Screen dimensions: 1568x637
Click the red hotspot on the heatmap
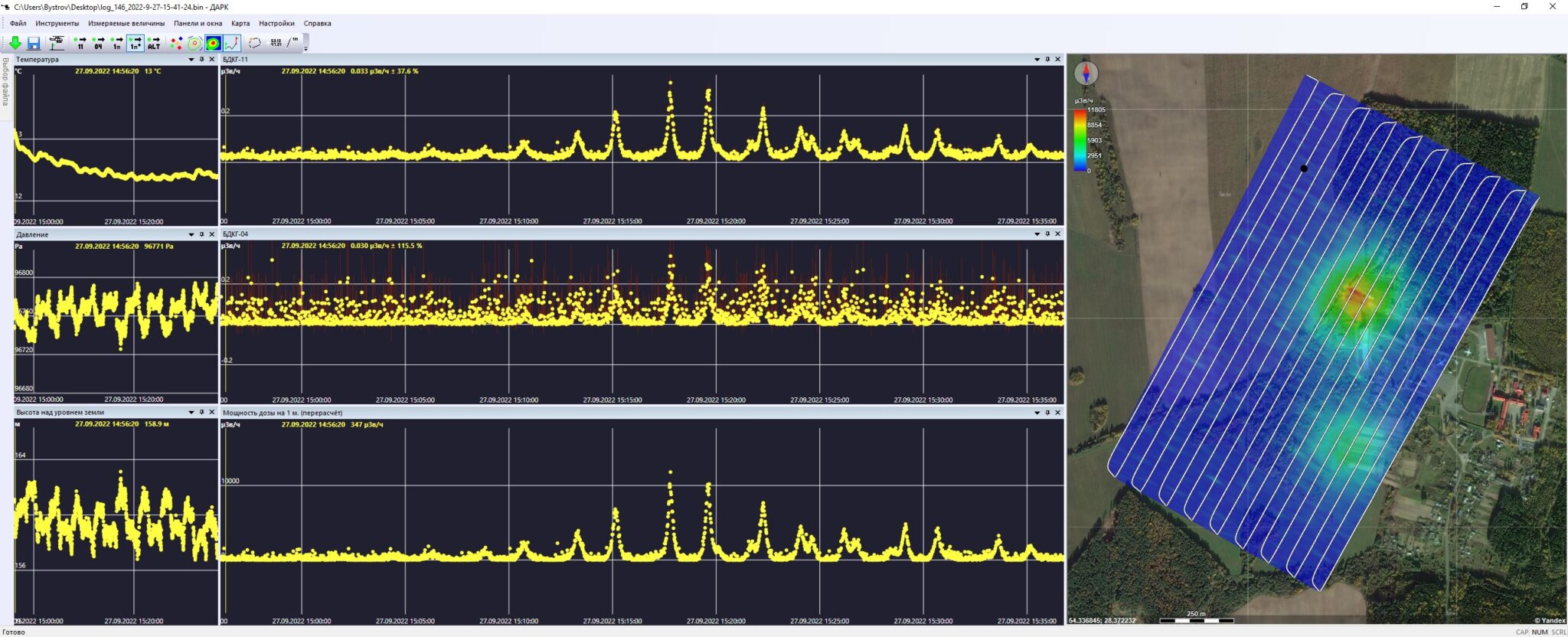(x=1357, y=295)
